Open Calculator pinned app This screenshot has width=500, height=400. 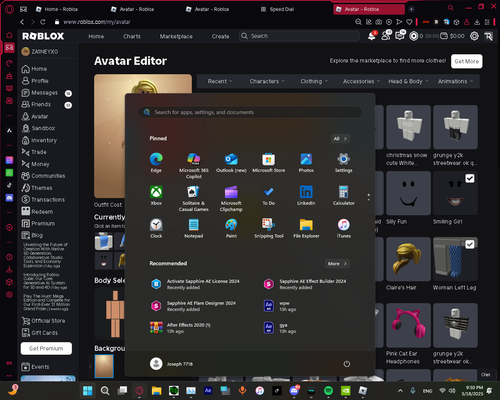pyautogui.click(x=343, y=196)
